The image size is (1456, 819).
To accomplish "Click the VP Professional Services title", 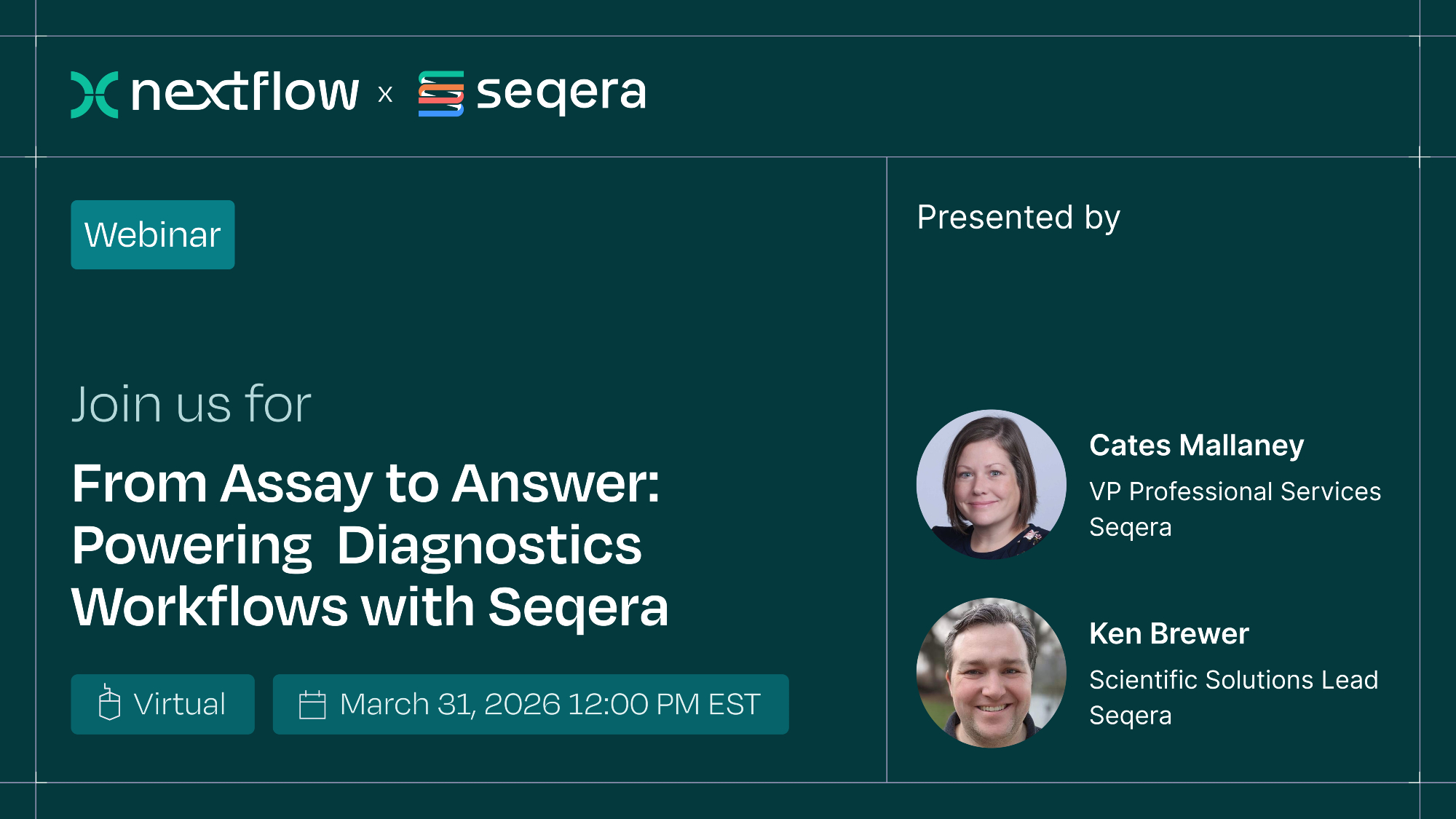I will coord(1235,491).
